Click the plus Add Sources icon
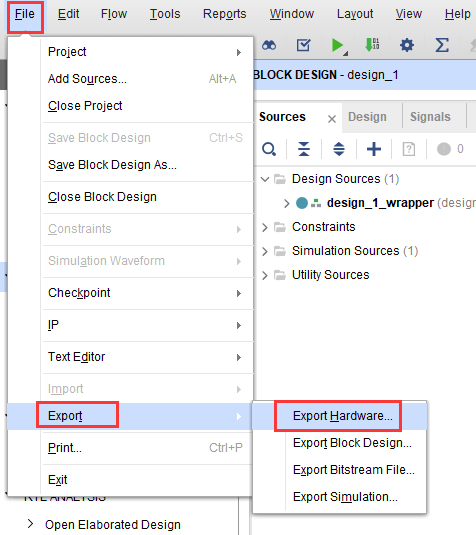This screenshot has height=535, width=476. pos(374,149)
